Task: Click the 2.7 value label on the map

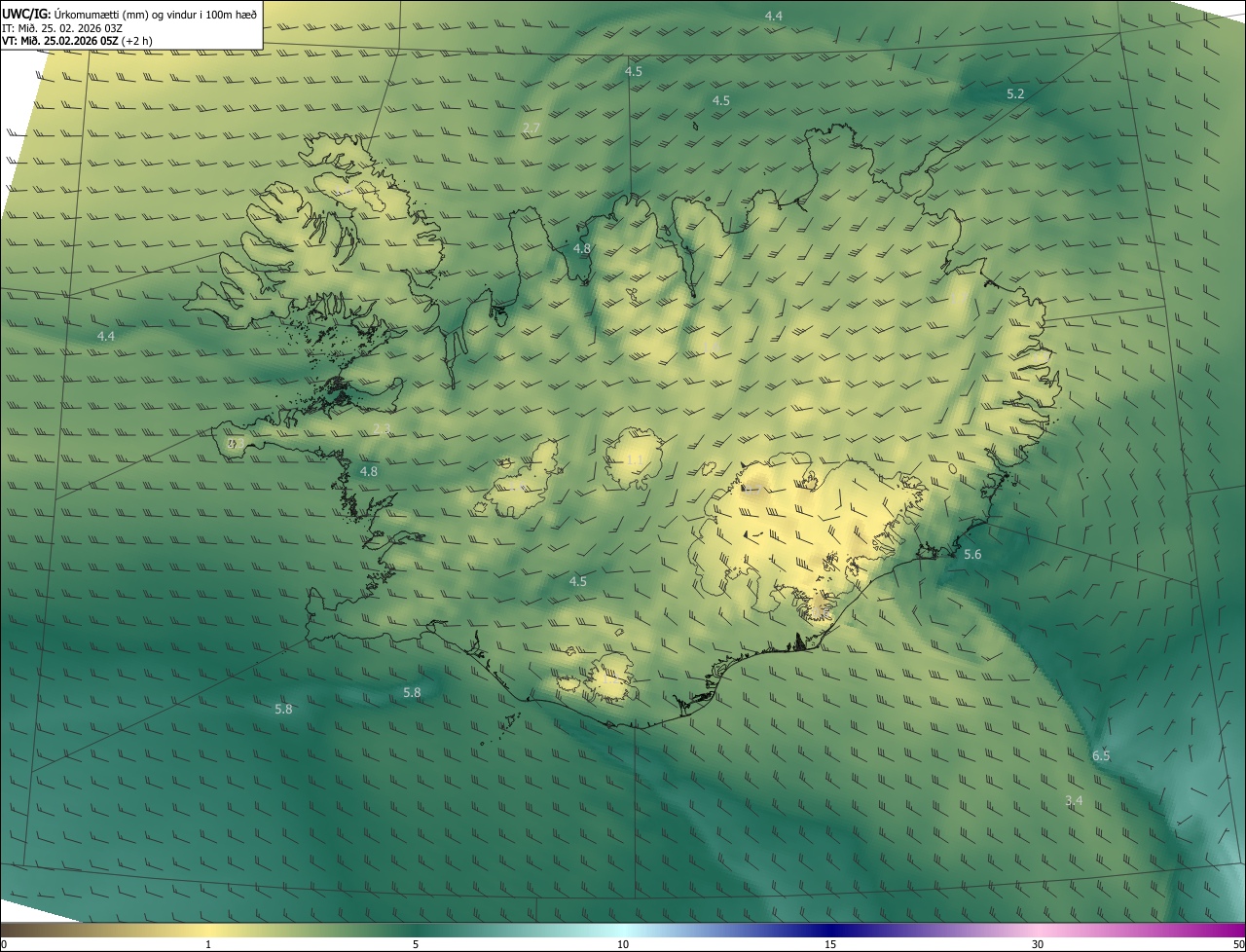Action: 531,128
